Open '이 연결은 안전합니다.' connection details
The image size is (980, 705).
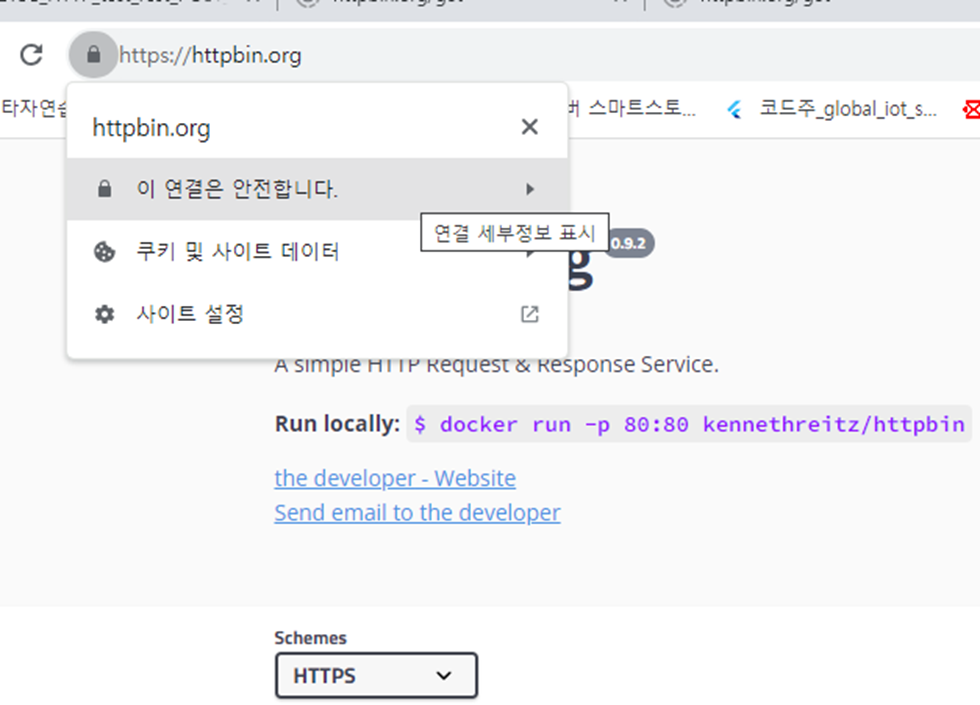point(317,189)
